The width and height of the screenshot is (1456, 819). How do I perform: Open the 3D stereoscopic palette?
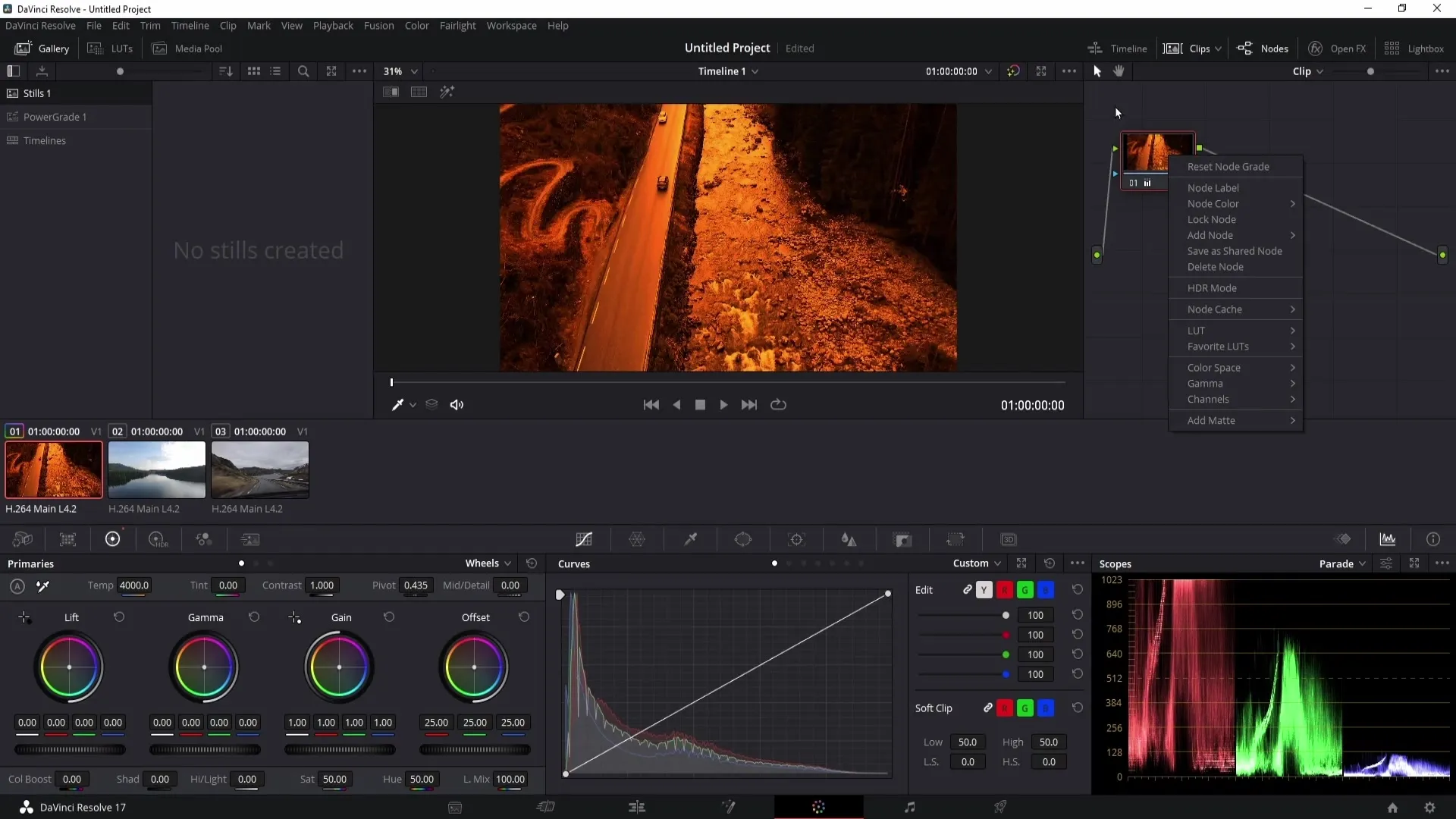click(x=1009, y=539)
